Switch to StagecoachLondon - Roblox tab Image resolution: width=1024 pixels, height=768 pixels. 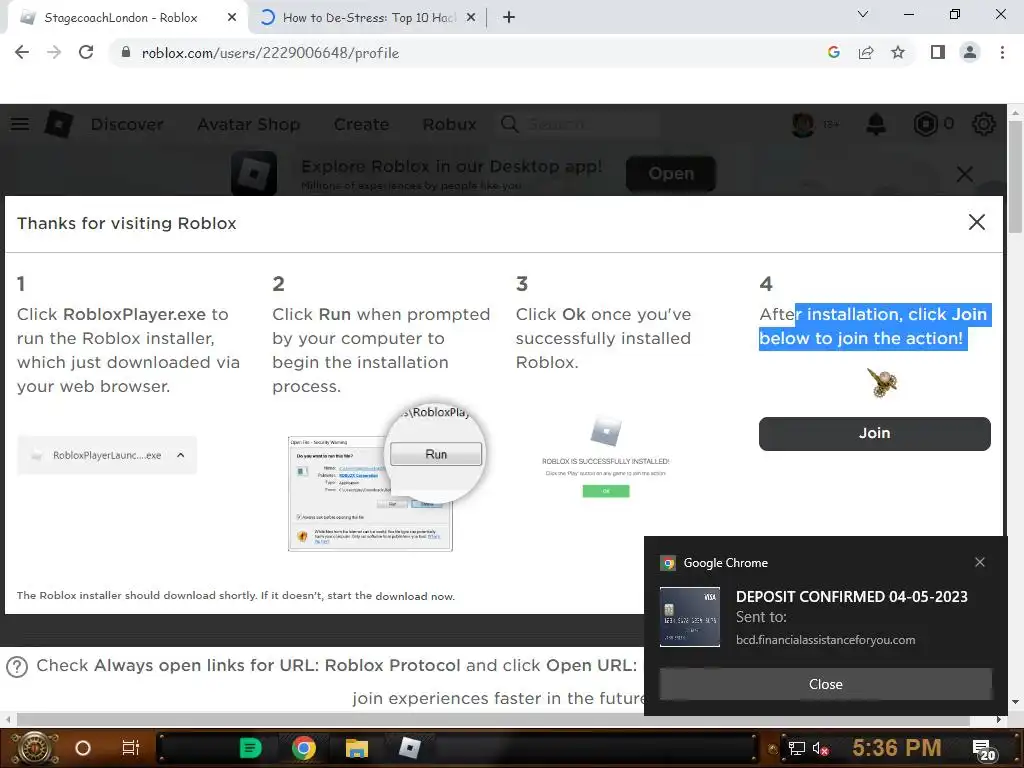[x=121, y=18]
